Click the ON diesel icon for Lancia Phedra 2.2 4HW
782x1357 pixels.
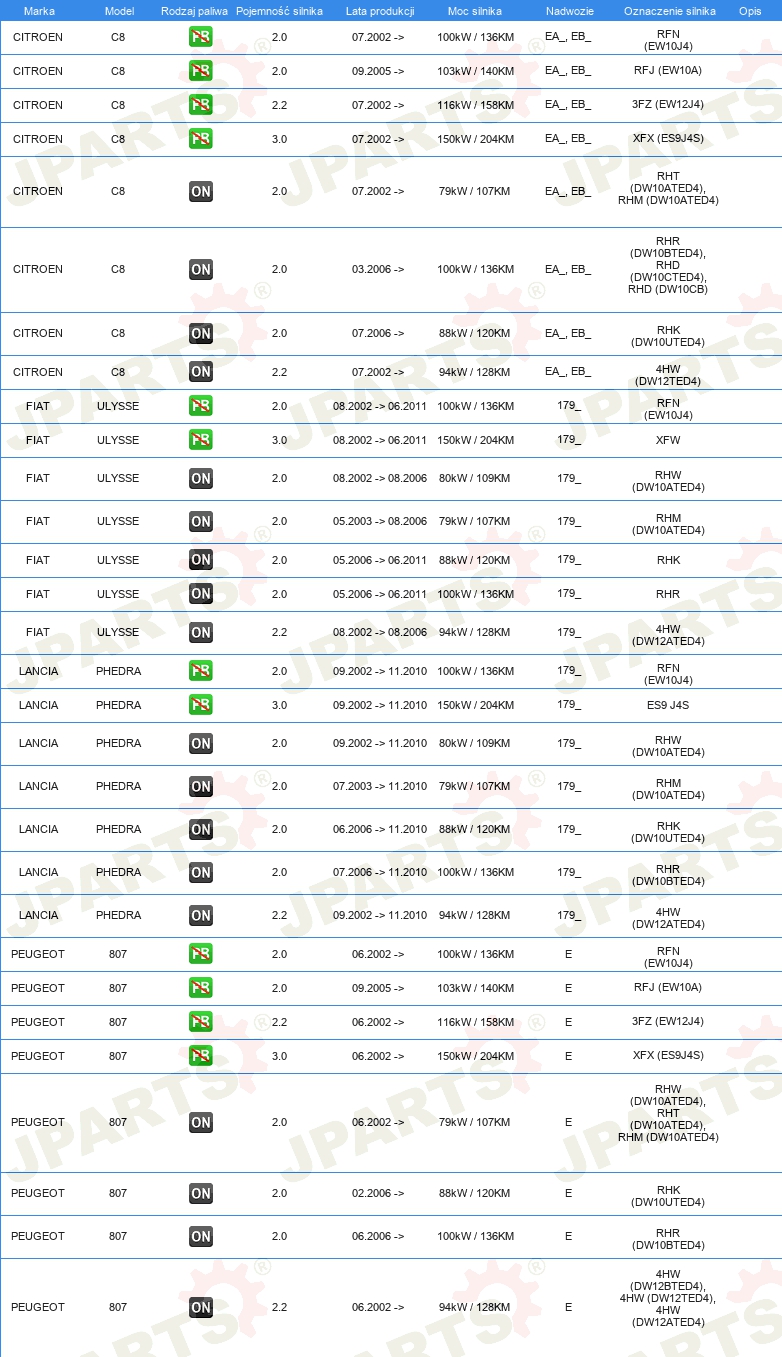(x=201, y=915)
